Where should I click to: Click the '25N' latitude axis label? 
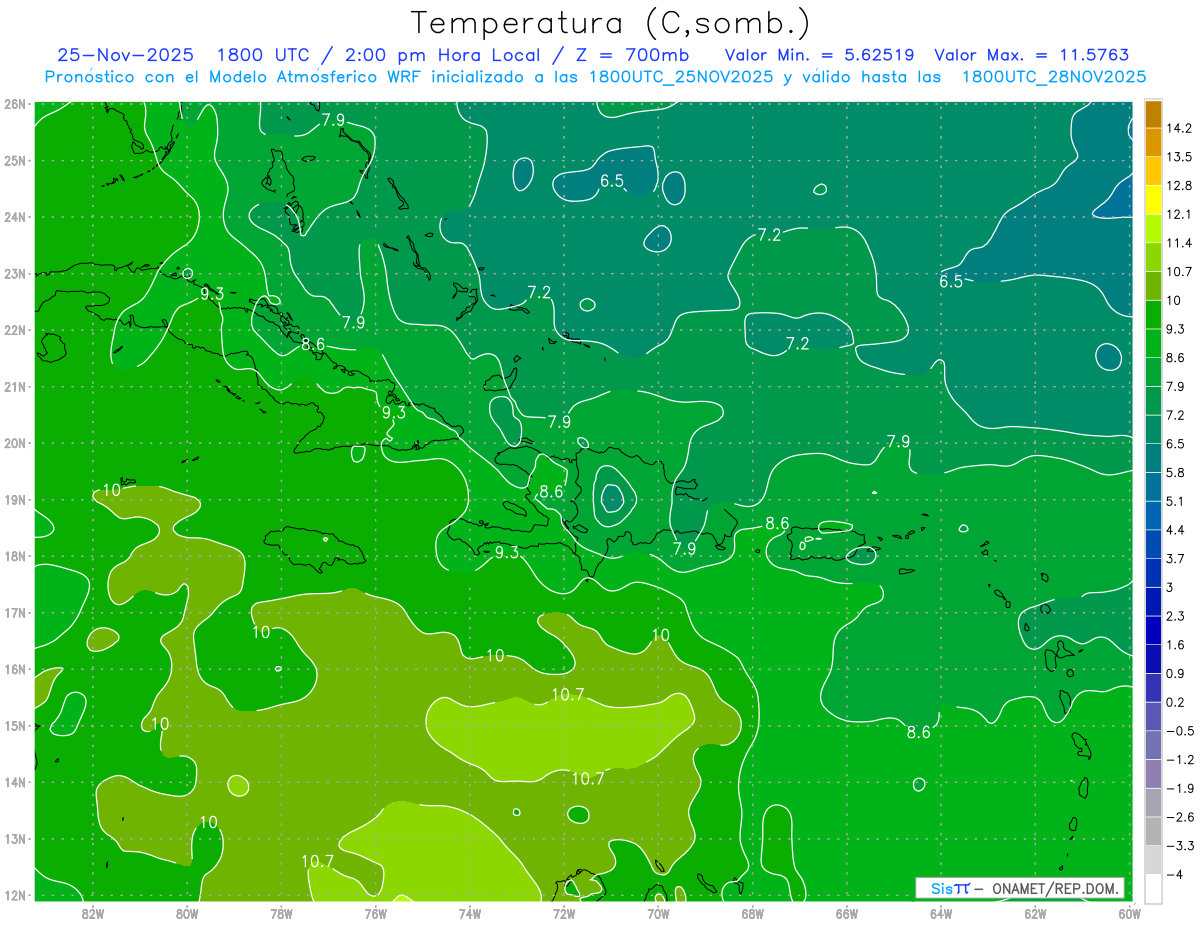click(x=14, y=160)
